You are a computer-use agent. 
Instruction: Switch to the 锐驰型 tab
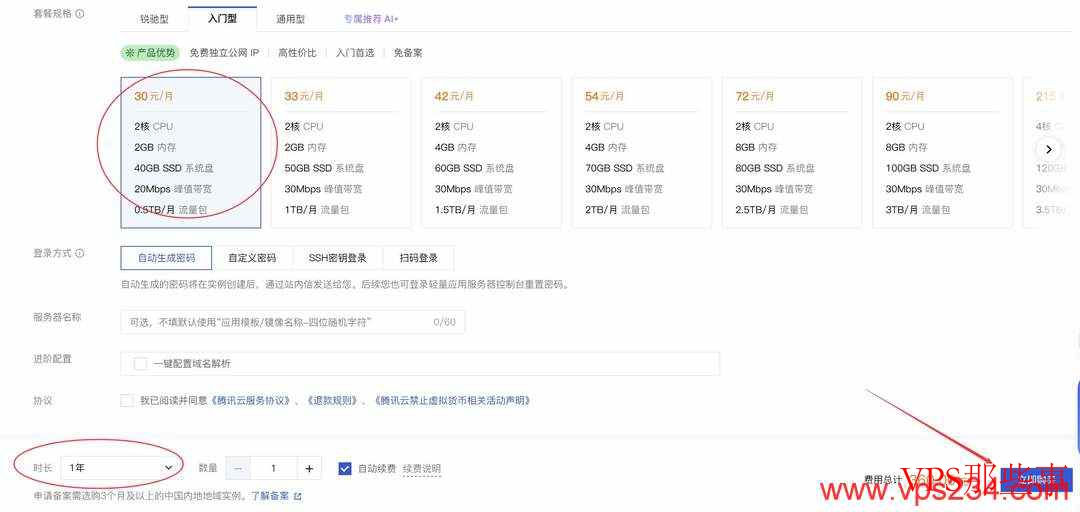tap(154, 19)
